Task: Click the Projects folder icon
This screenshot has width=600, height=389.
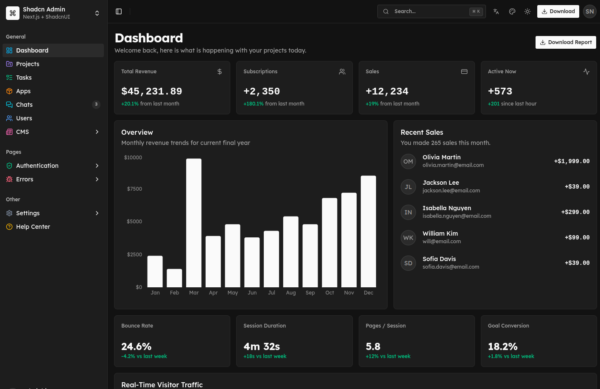Action: click(x=9, y=64)
